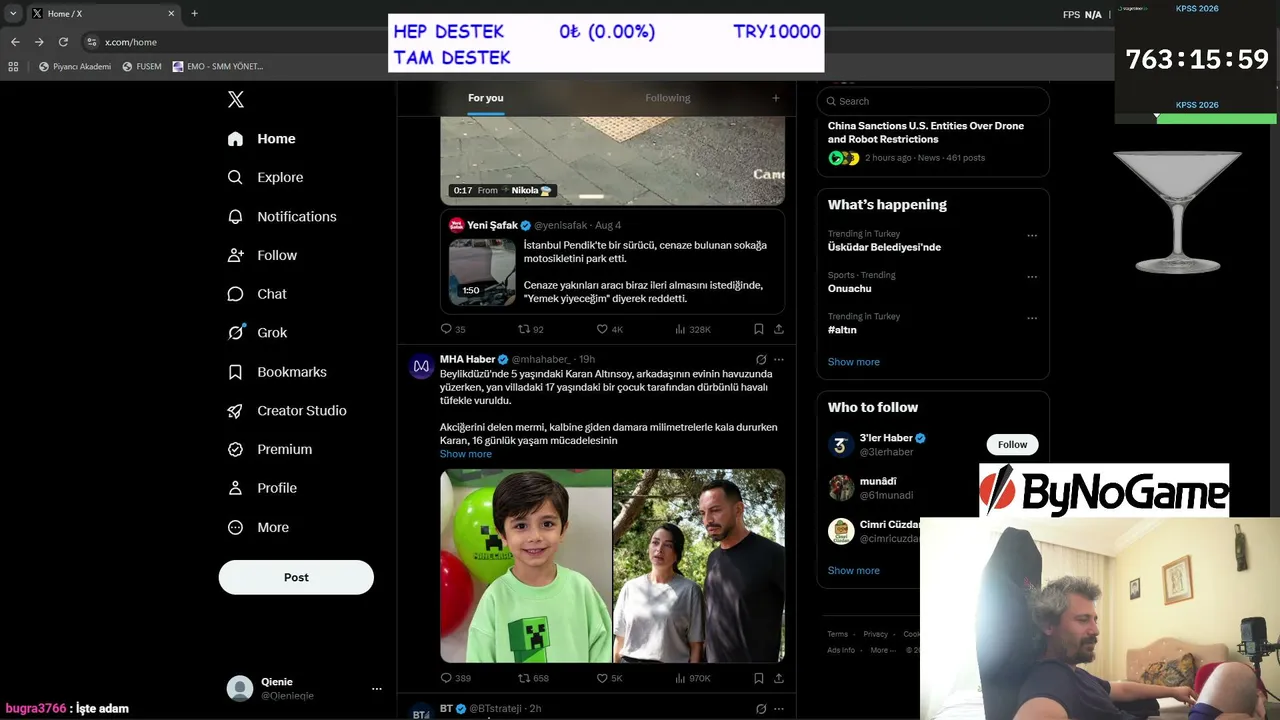The image size is (1280, 720).
Task: Open Home in the X sidebar
Action: tap(261, 139)
